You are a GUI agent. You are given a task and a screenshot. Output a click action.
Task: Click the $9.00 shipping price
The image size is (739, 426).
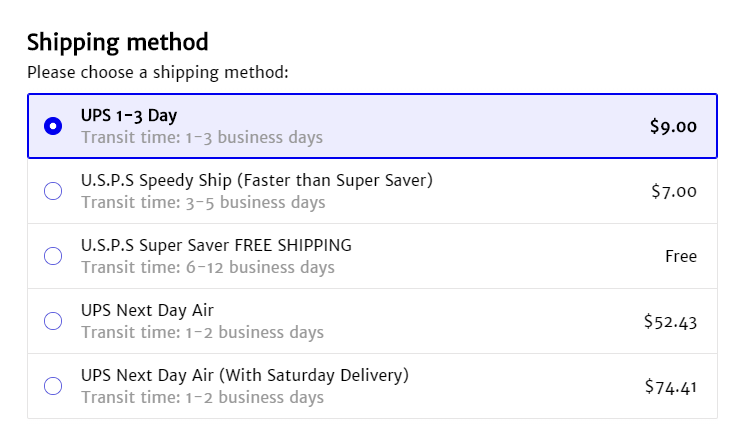pos(673,127)
